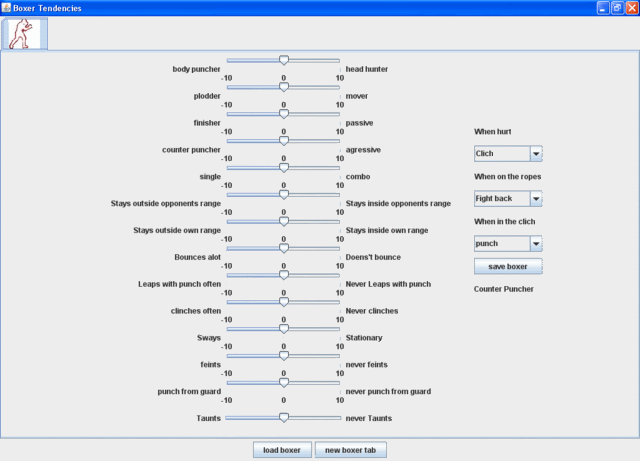Click the punch from guard slider handle
Screen dimensions: 640x461
click(x=283, y=382)
